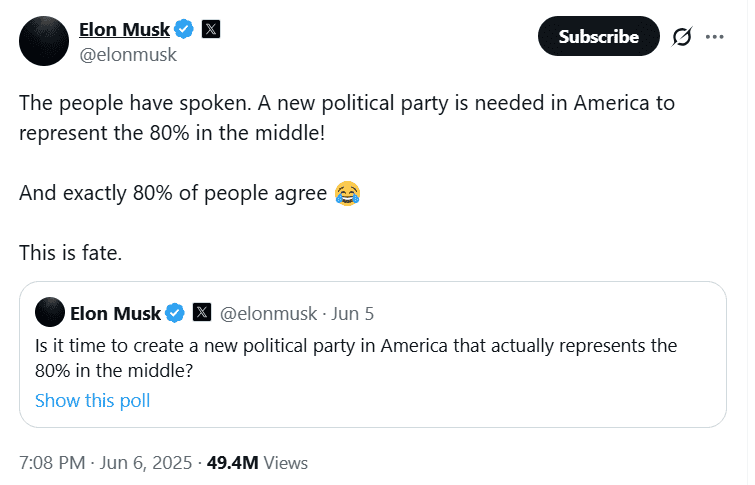Image resolution: width=755 pixels, height=485 pixels.
Task: Click the @elonmusk handle in the quoted post
Action: (267, 313)
